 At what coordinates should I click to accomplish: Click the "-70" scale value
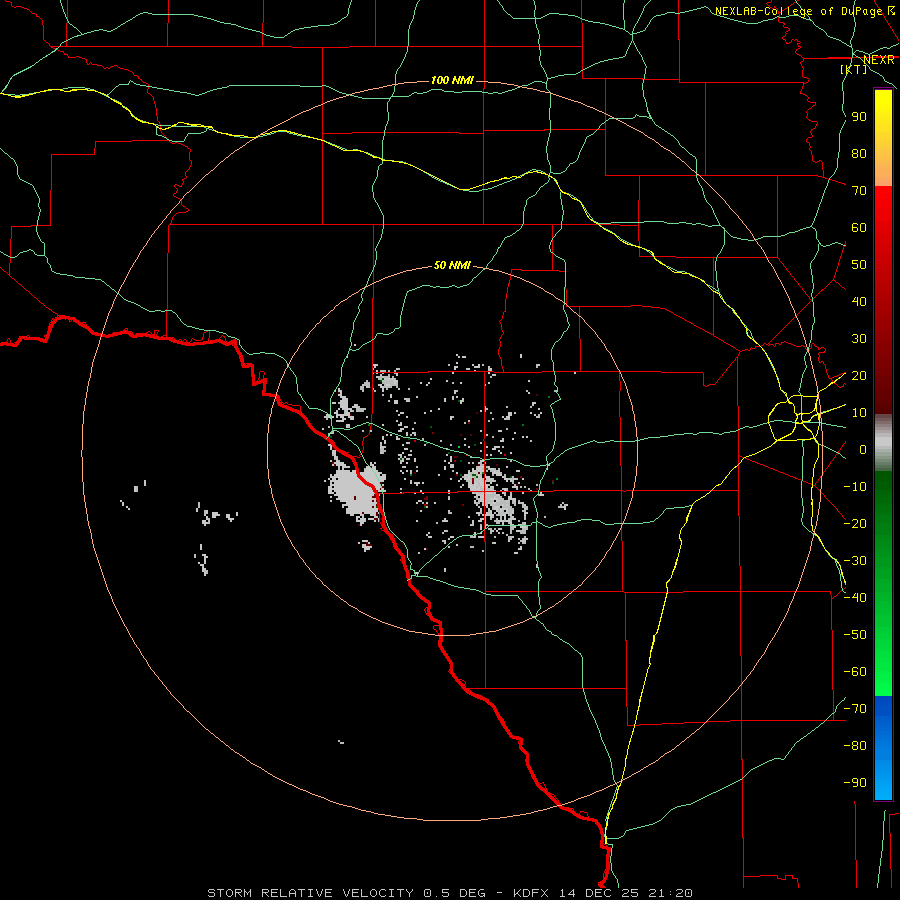(855, 709)
